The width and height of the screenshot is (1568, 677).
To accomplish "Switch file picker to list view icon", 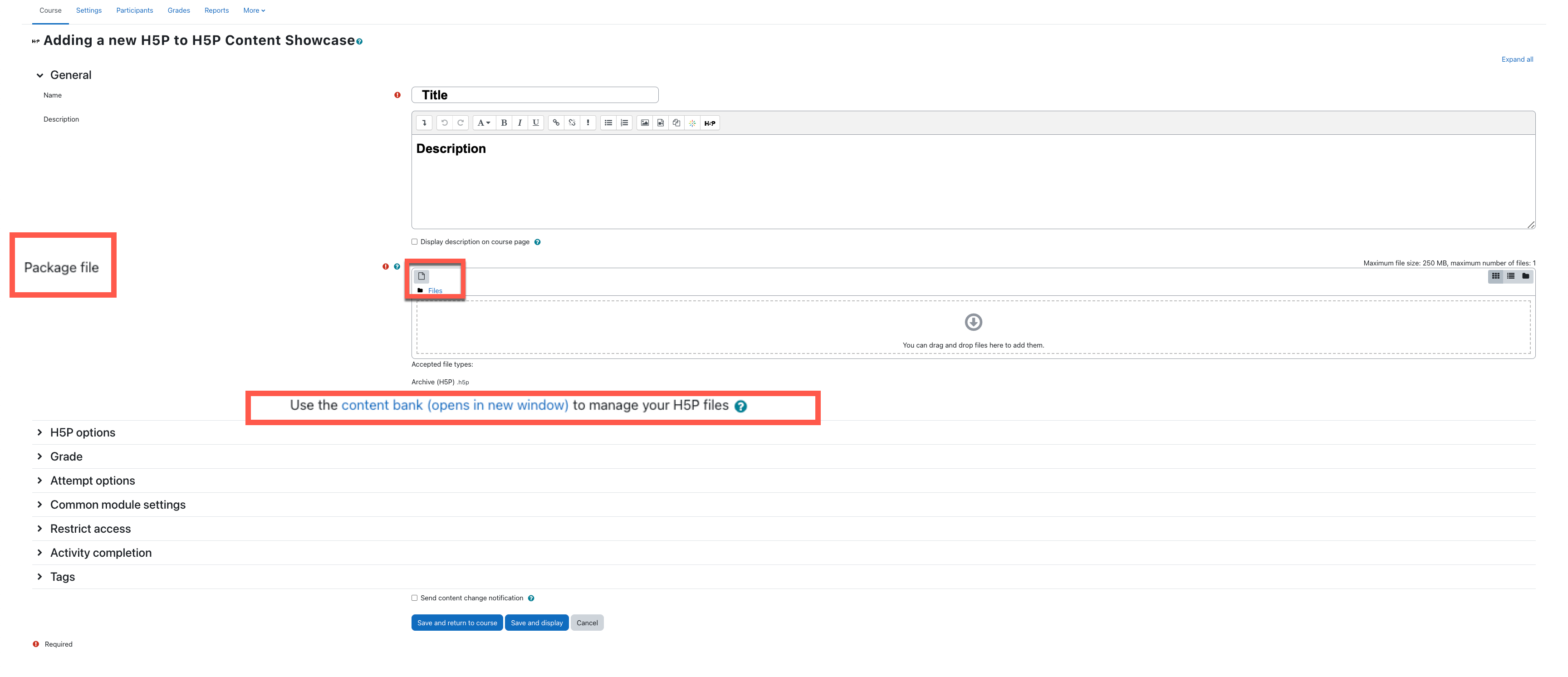I will coord(1511,276).
